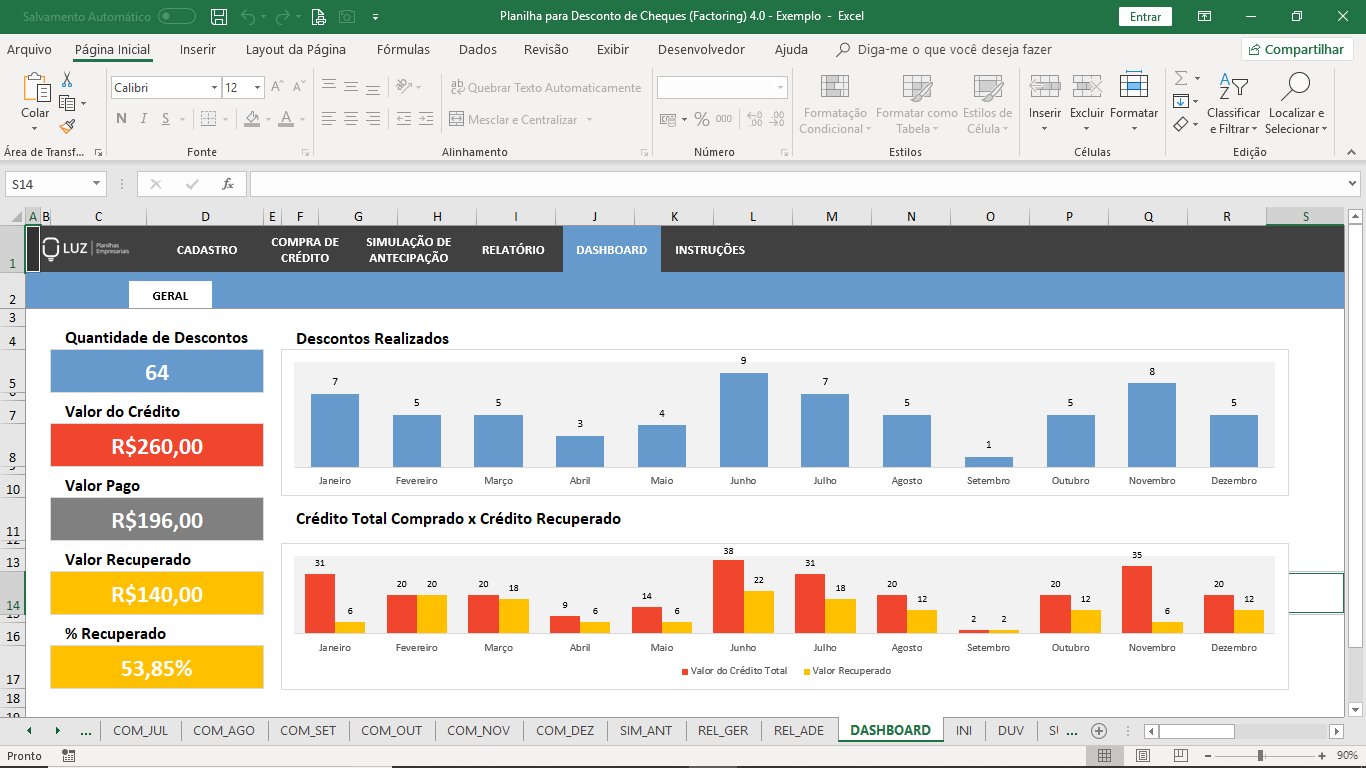Click CADASTRO in the sheet navigation

point(207,250)
